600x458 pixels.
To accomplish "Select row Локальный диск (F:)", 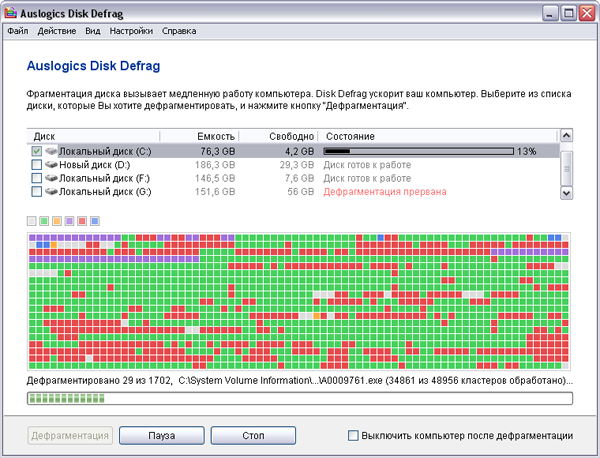I will 293,178.
